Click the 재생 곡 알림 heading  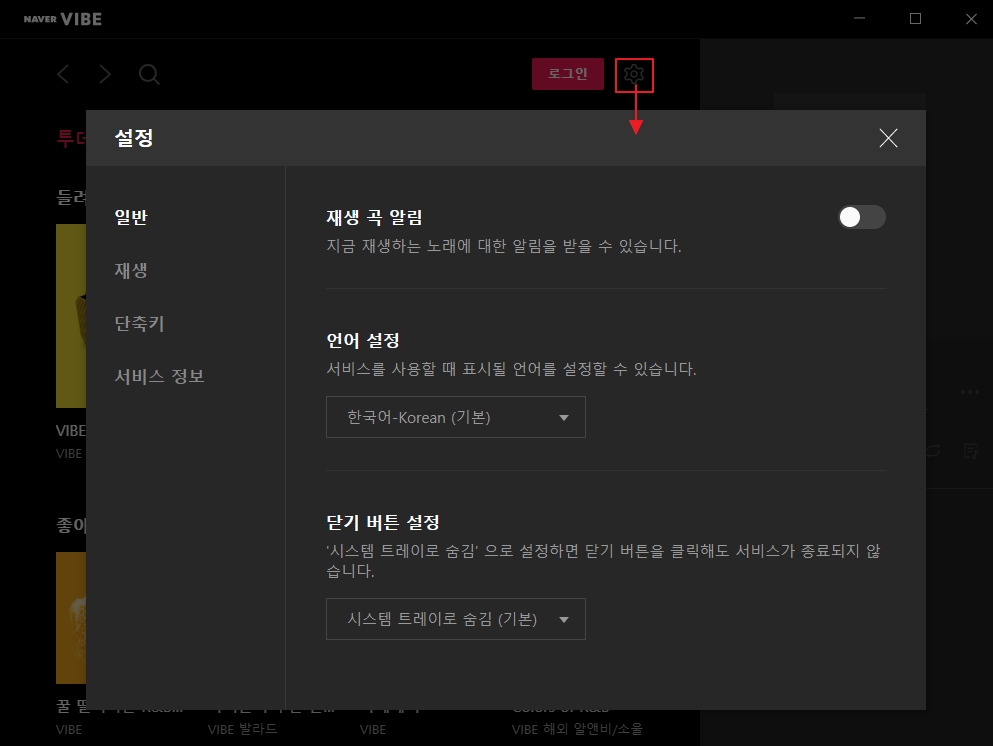tap(374, 217)
